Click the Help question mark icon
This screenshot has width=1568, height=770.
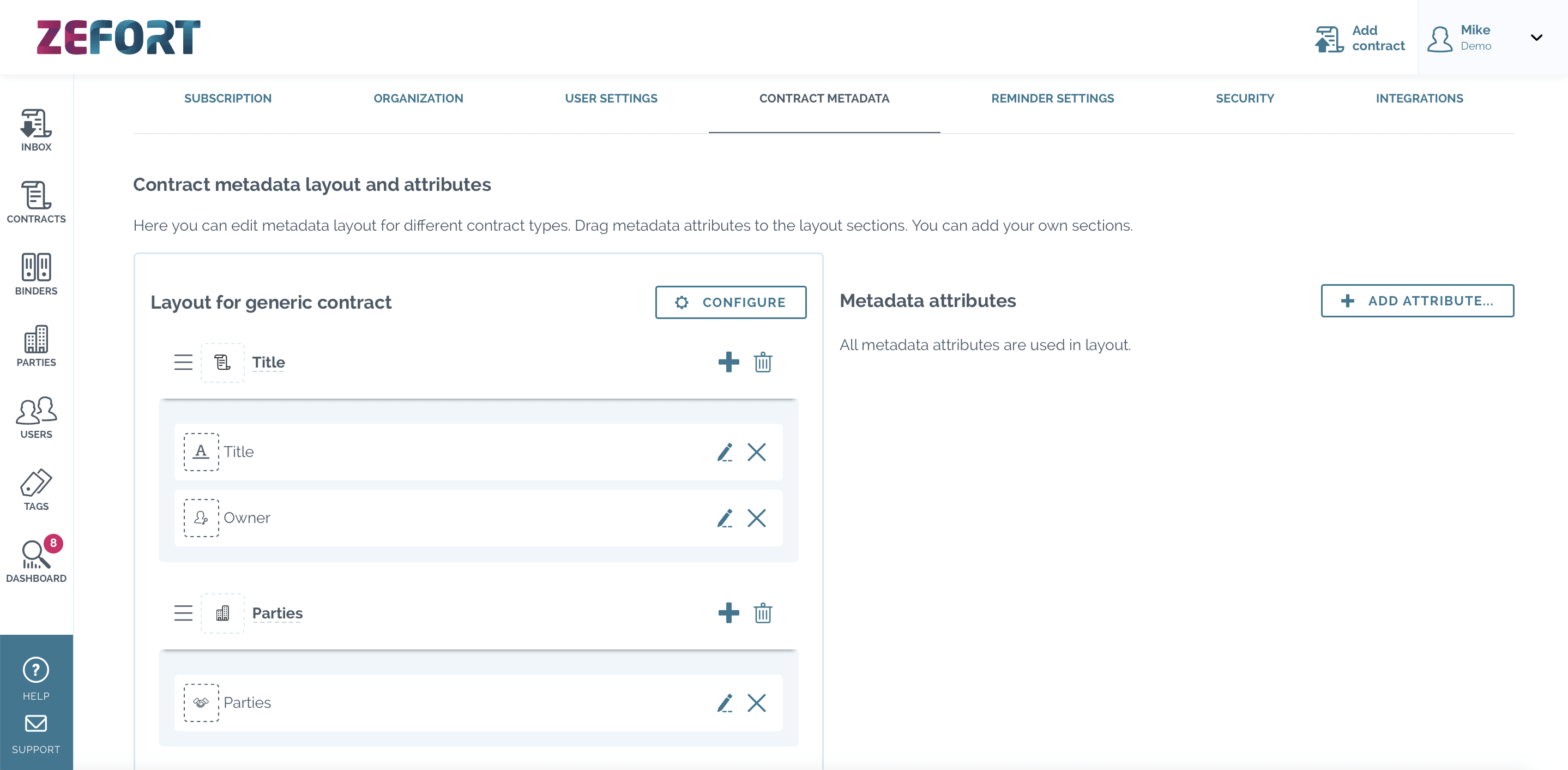[x=36, y=670]
